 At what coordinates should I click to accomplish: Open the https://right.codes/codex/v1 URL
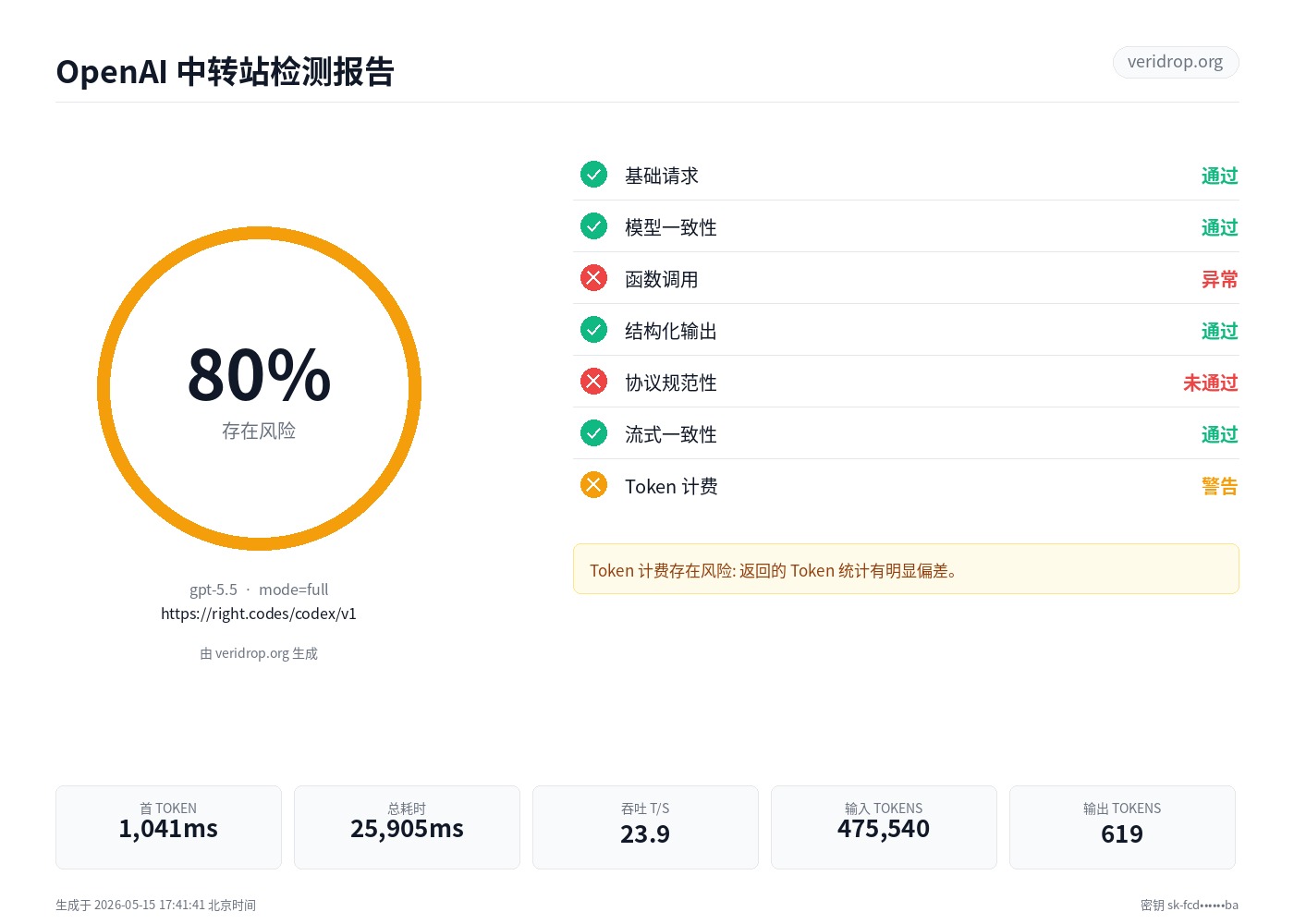(x=259, y=614)
